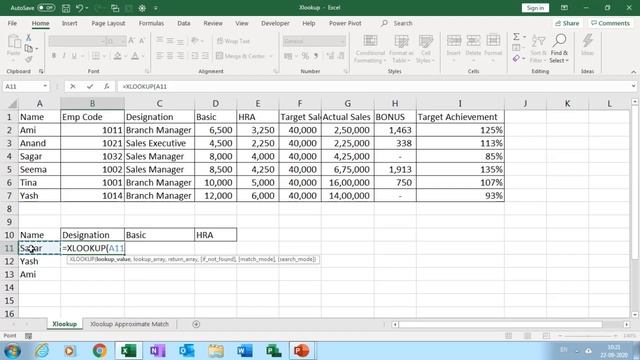
Task: Switch to the Insert ribbon tab
Action: [69, 23]
